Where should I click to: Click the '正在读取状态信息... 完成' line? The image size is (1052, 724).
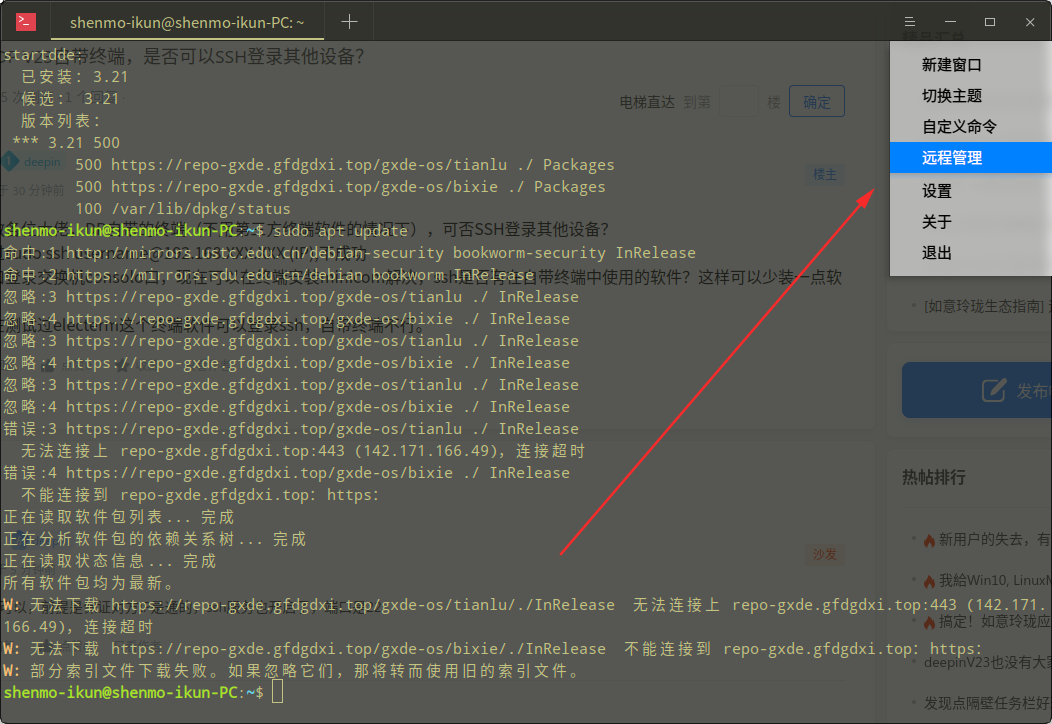(109, 561)
